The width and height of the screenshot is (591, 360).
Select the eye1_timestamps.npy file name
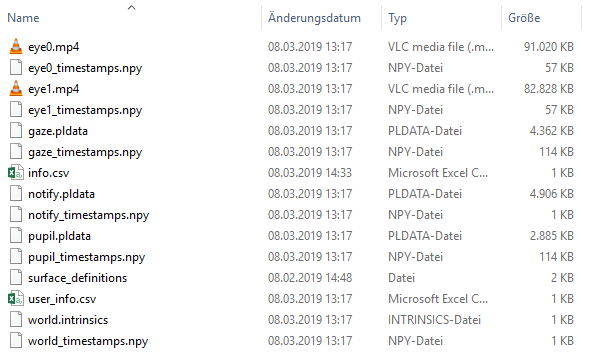(x=85, y=110)
